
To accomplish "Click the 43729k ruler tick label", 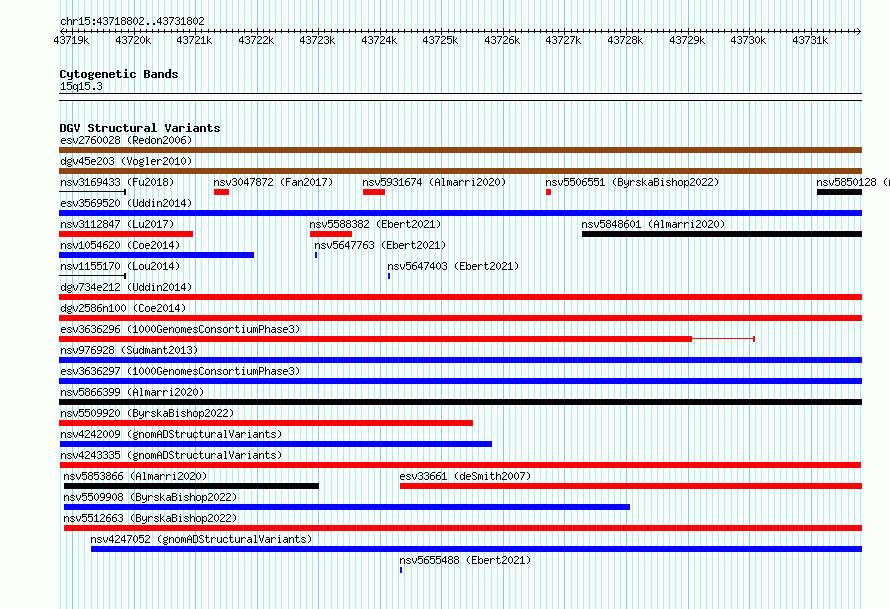I will [x=687, y=40].
